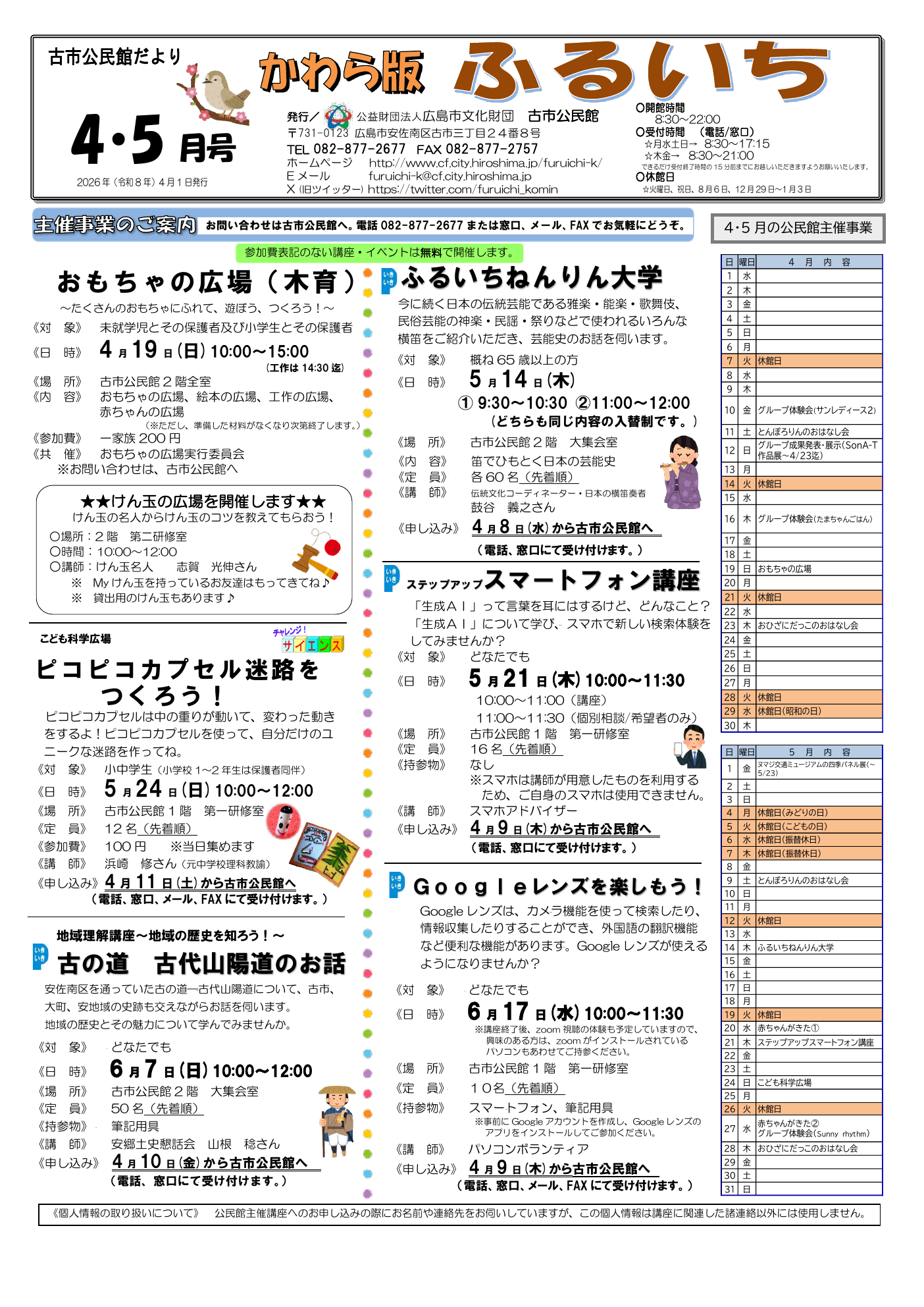Screen dimensions: 924x1307
Task: Click instructor name 鼓谷 義之さん
Action: [x=513, y=508]
